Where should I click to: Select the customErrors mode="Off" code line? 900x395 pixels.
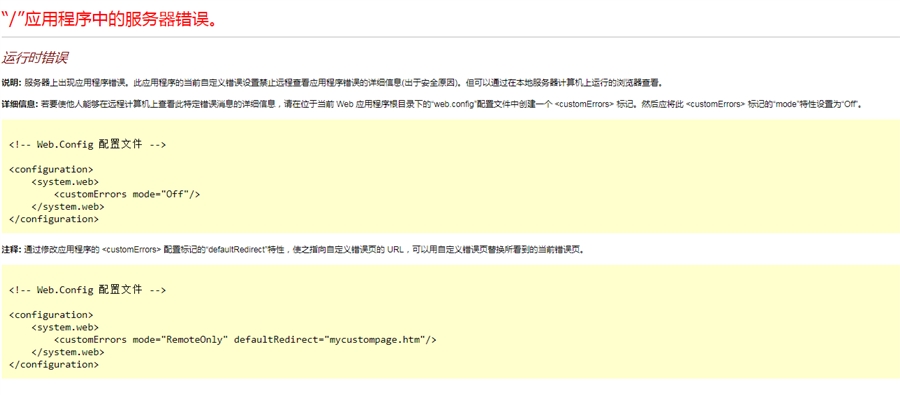click(127, 194)
